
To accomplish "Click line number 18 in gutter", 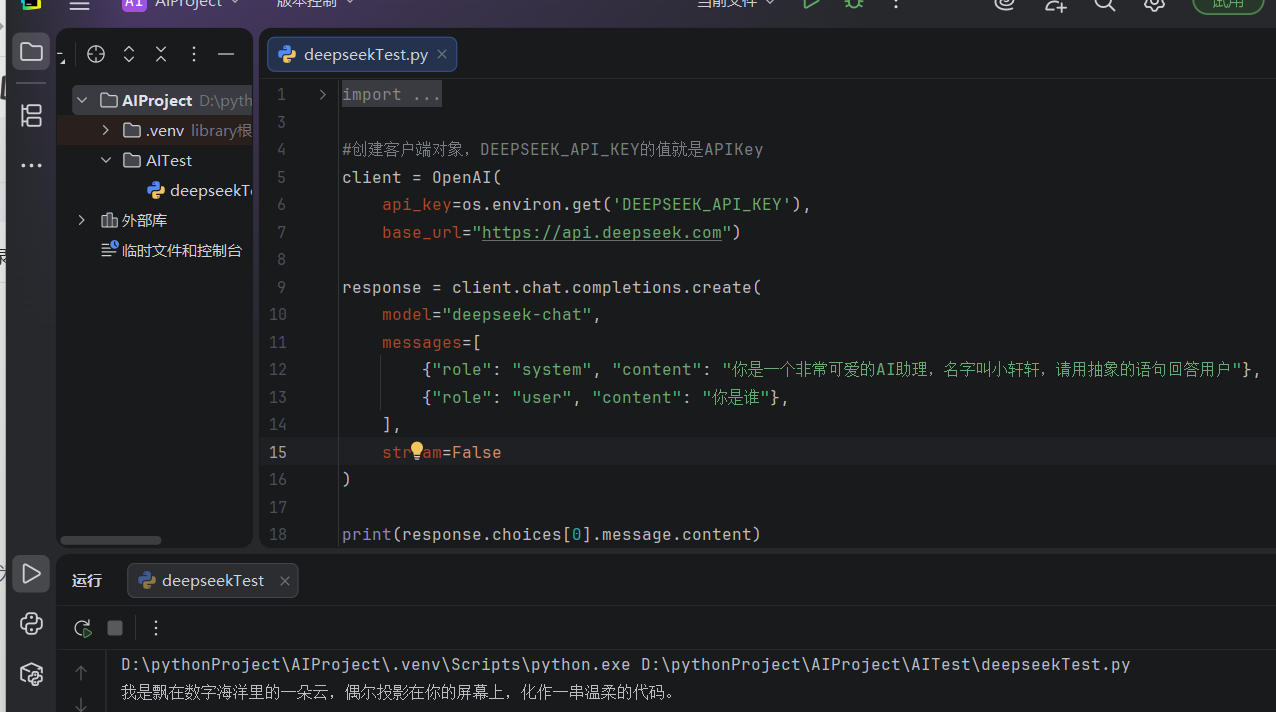I will click(x=277, y=534).
